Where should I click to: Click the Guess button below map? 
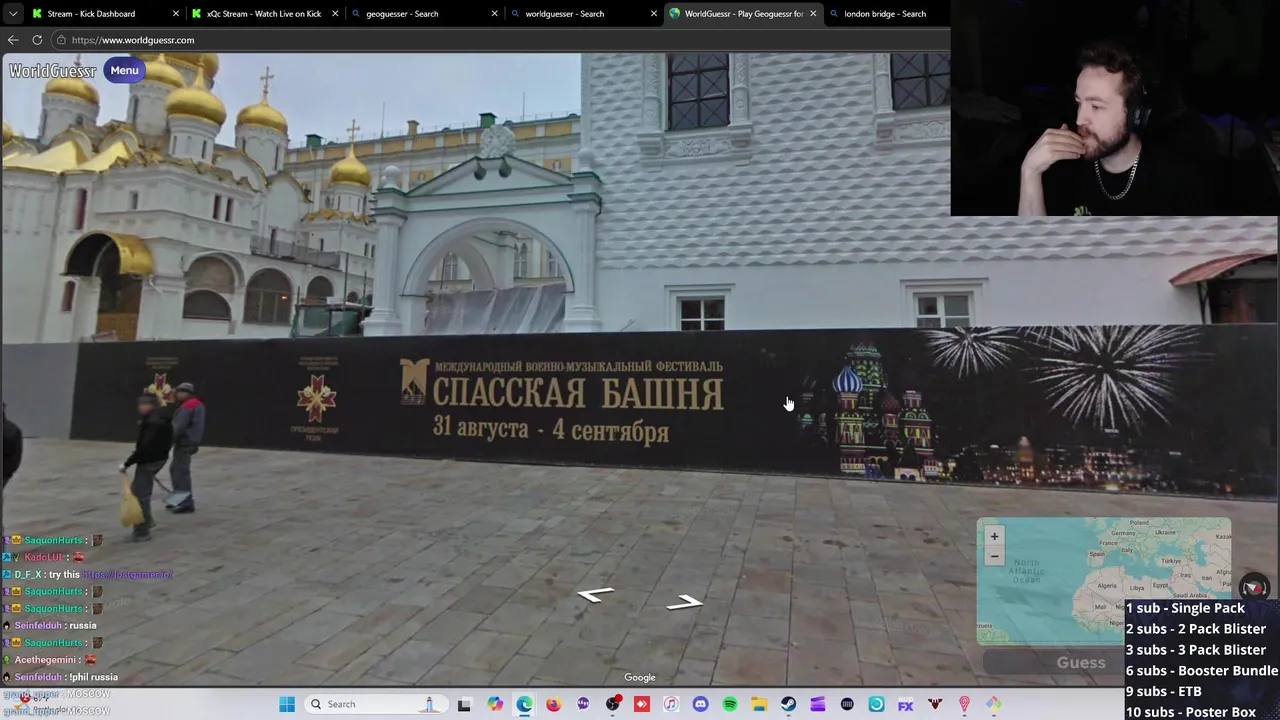tap(1081, 662)
